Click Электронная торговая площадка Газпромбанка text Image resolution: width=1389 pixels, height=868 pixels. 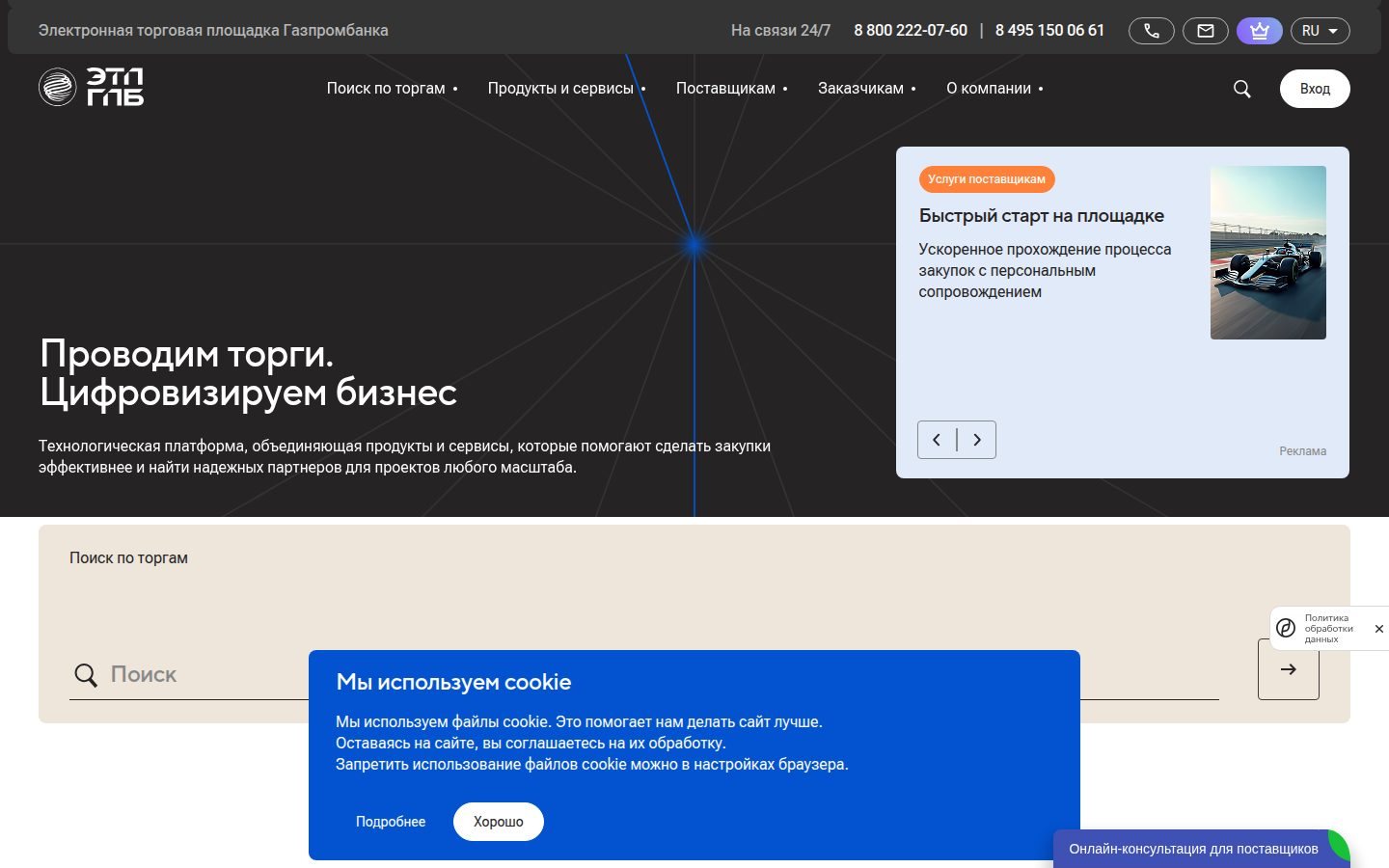(213, 31)
